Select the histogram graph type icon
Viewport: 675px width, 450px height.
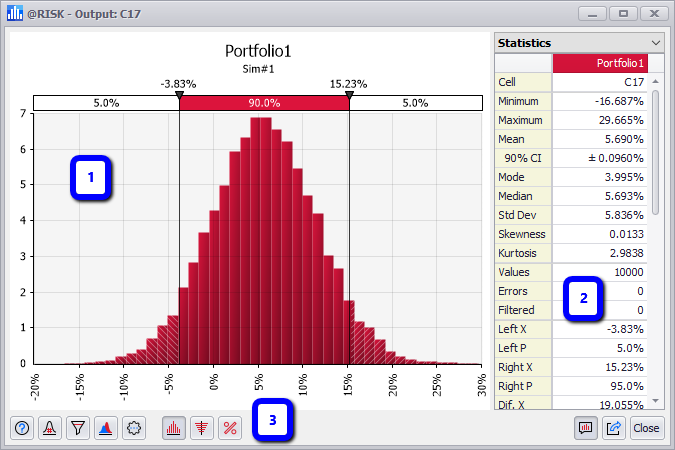(x=174, y=428)
